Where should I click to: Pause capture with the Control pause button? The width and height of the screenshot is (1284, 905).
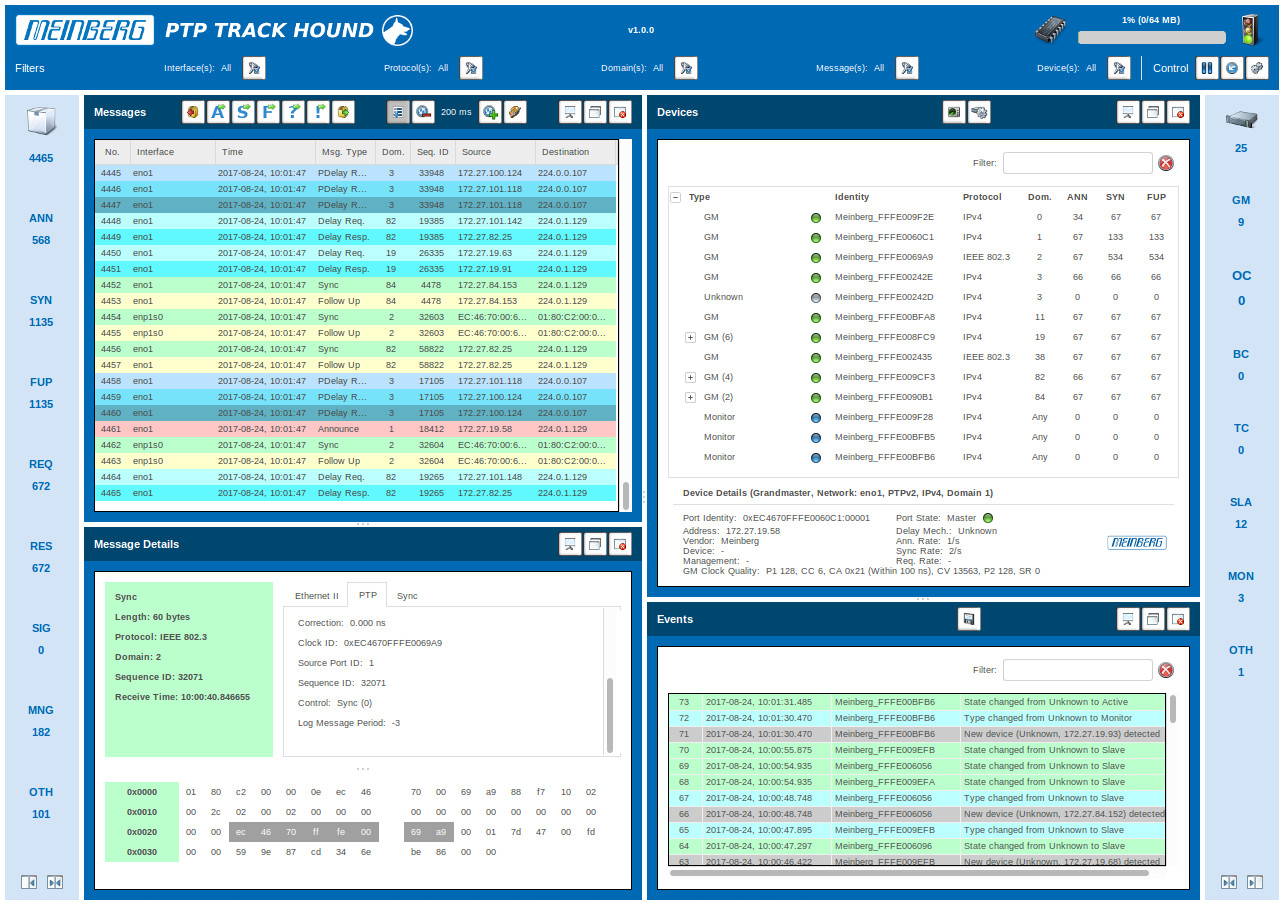(1207, 68)
